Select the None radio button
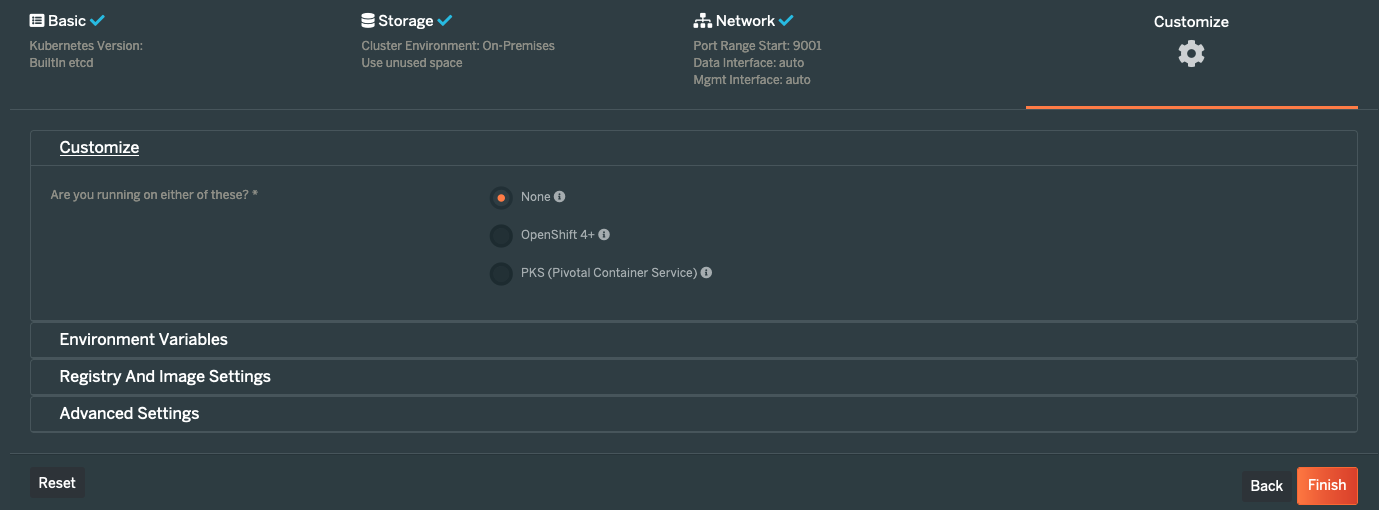The width and height of the screenshot is (1379, 510). [x=501, y=198]
